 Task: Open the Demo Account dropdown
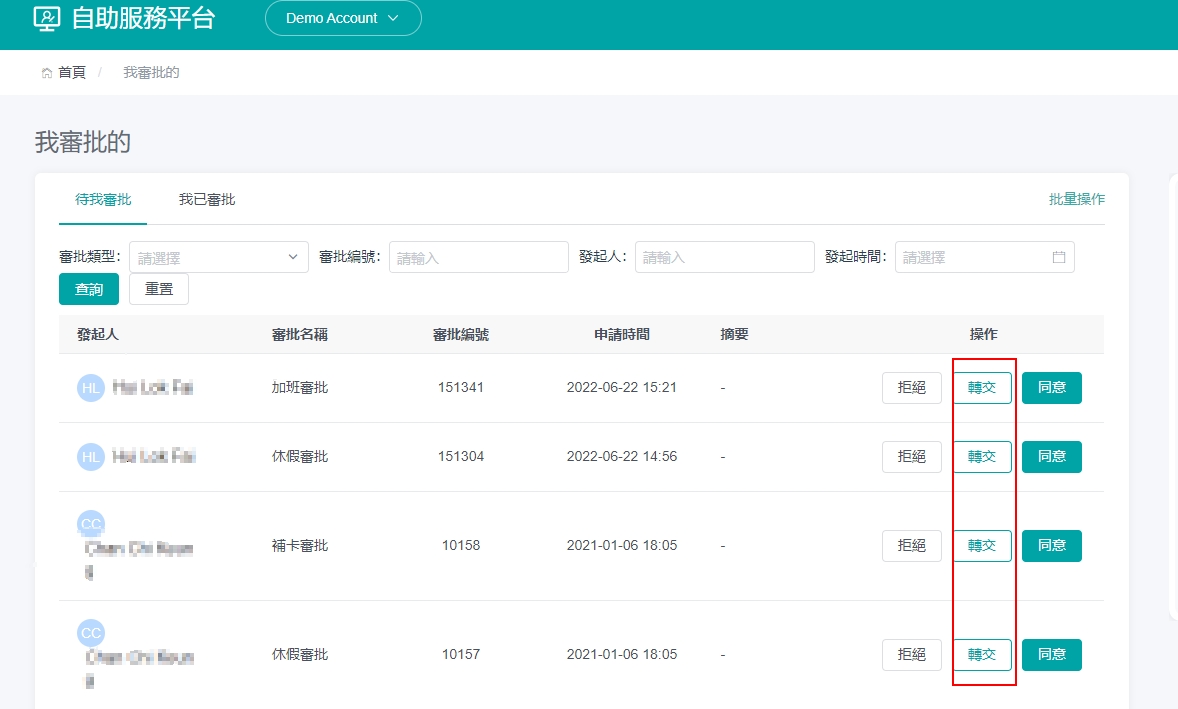pos(343,18)
